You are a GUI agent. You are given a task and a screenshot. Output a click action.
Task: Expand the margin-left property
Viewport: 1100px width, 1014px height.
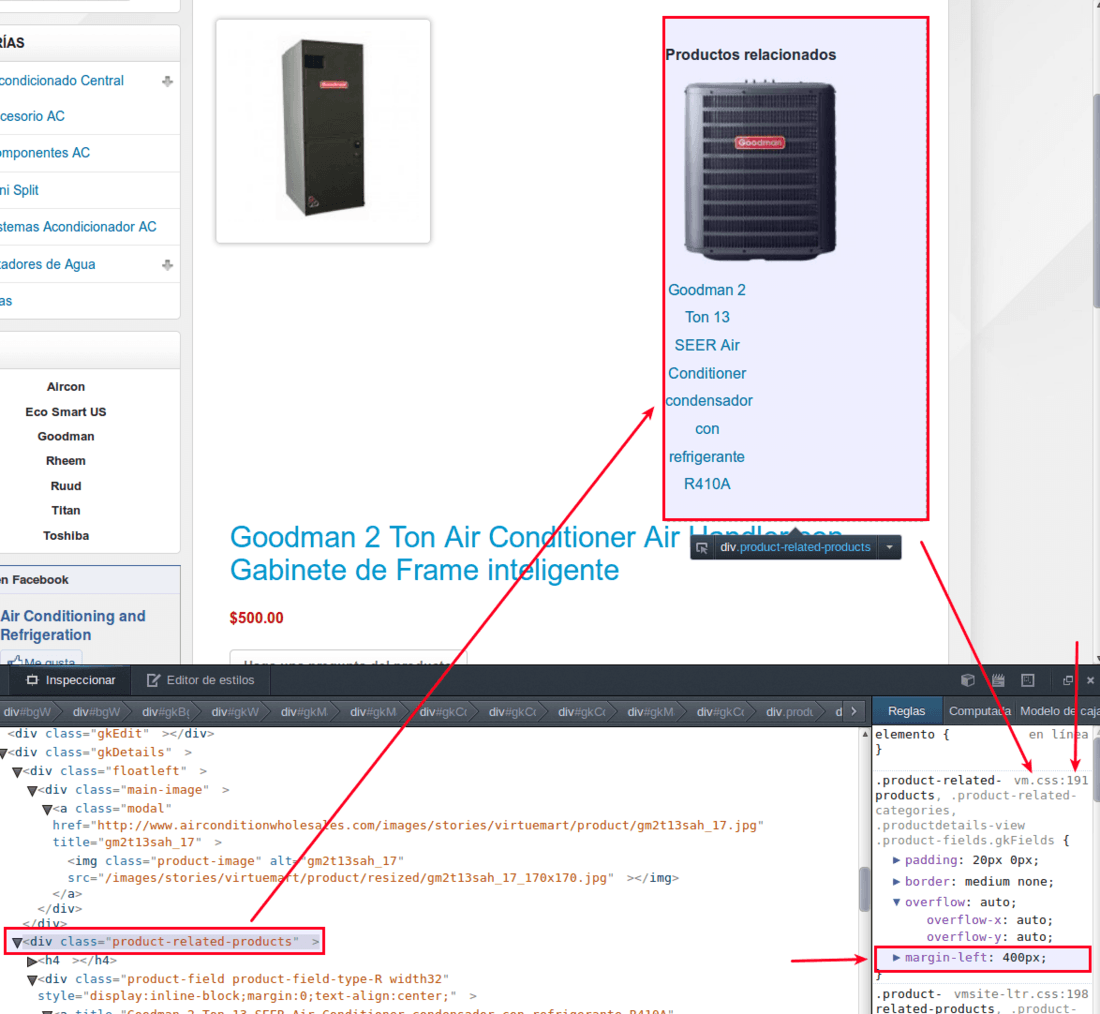(x=896, y=957)
